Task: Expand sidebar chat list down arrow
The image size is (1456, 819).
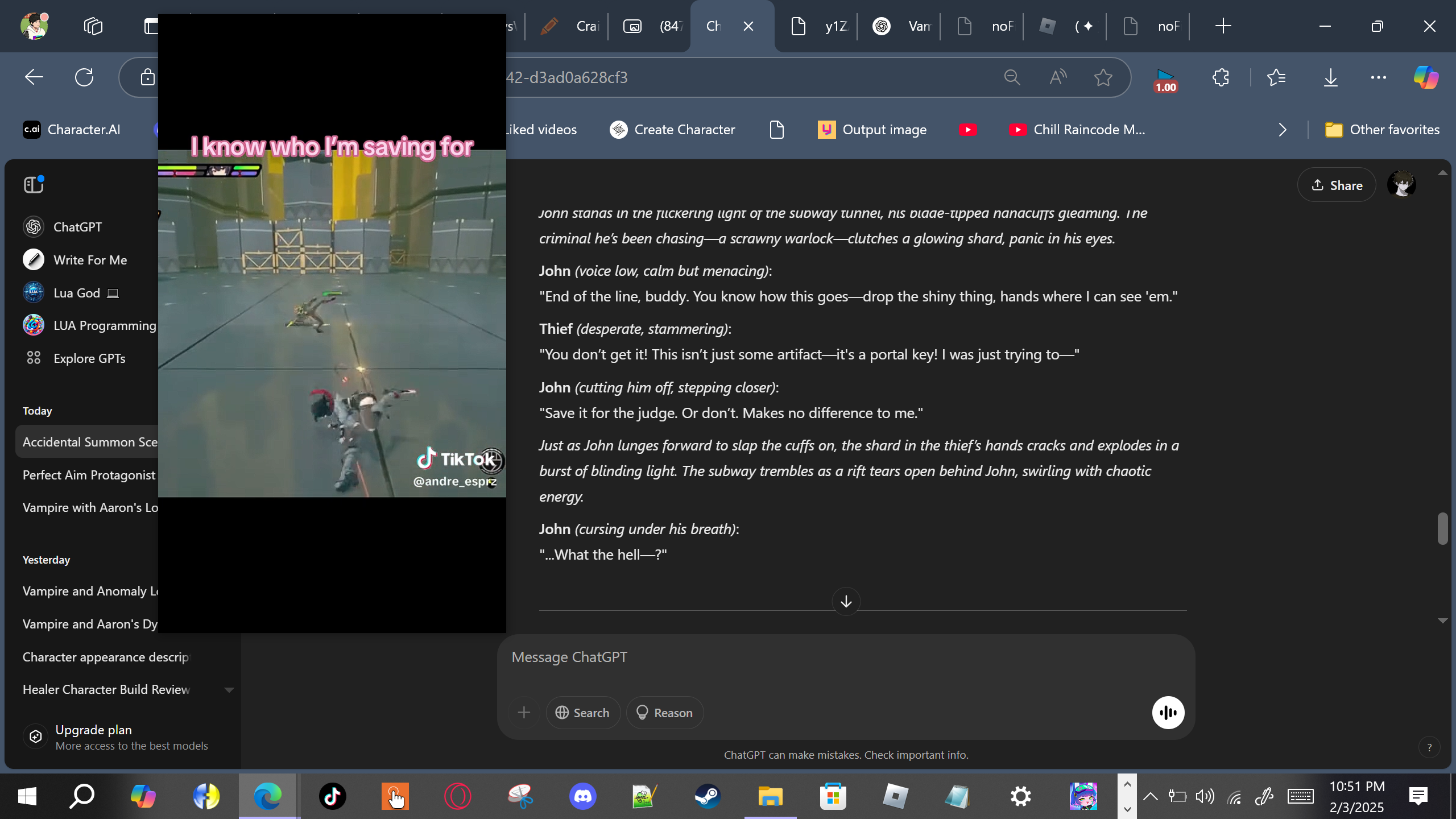Action: [229, 690]
